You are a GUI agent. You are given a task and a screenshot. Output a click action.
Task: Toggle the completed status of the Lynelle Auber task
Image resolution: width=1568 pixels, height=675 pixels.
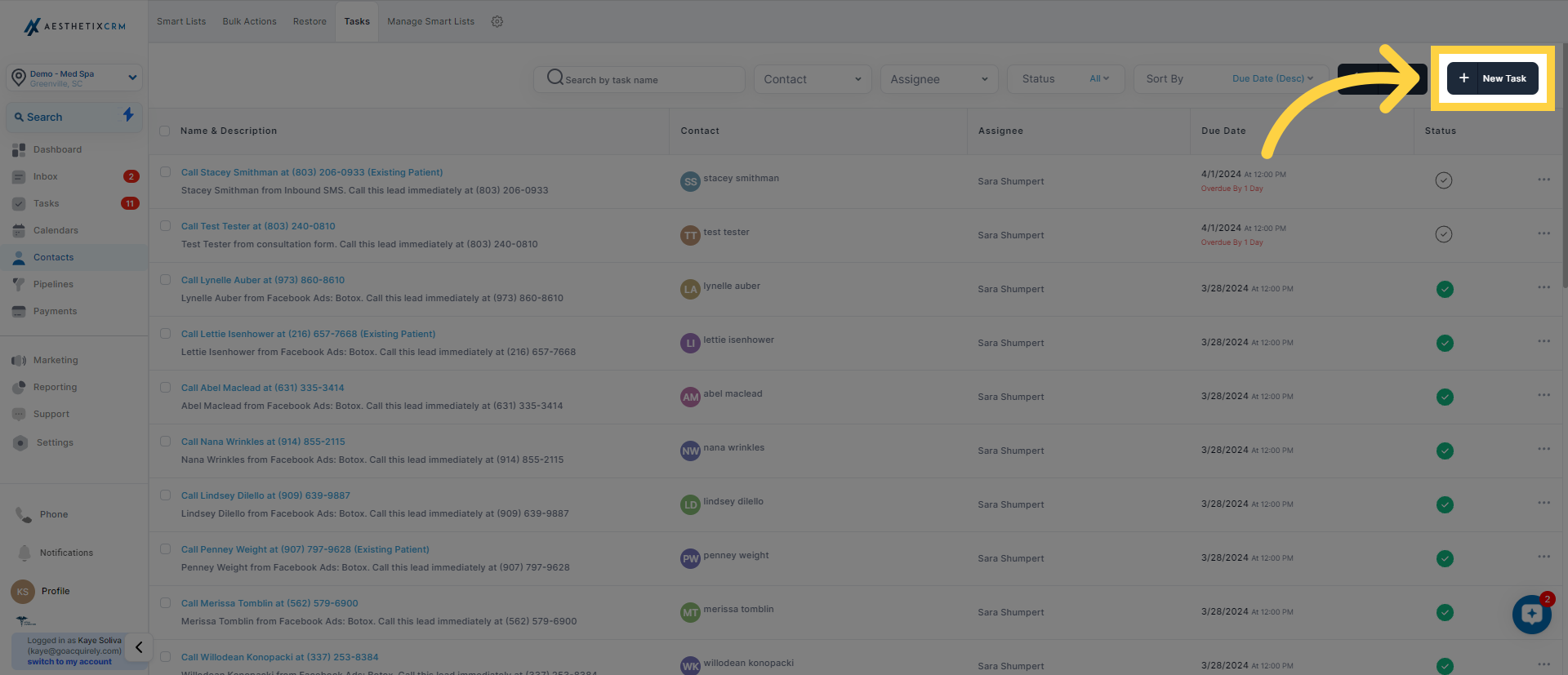tap(1445, 289)
